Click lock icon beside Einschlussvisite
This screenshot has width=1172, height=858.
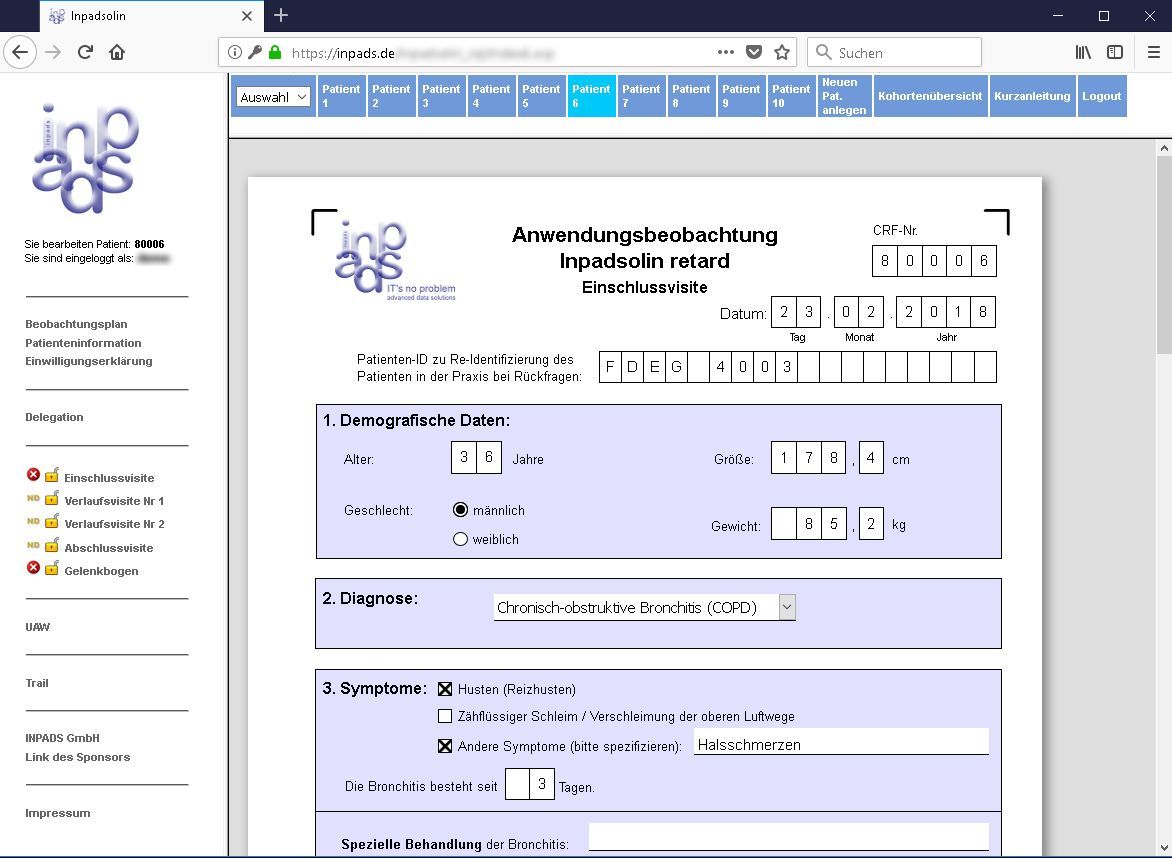[52, 475]
